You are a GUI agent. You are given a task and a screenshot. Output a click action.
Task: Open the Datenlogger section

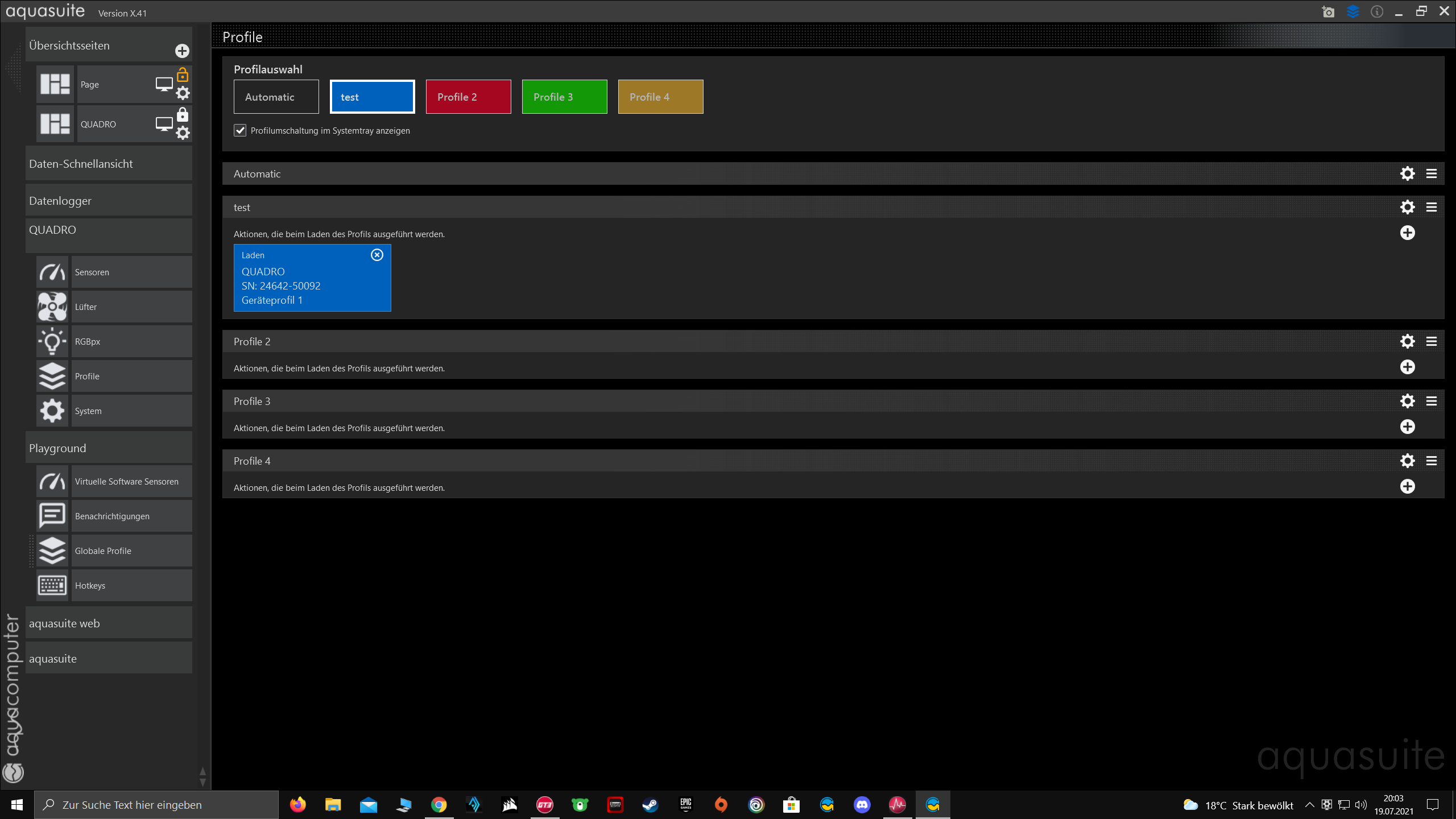60,201
